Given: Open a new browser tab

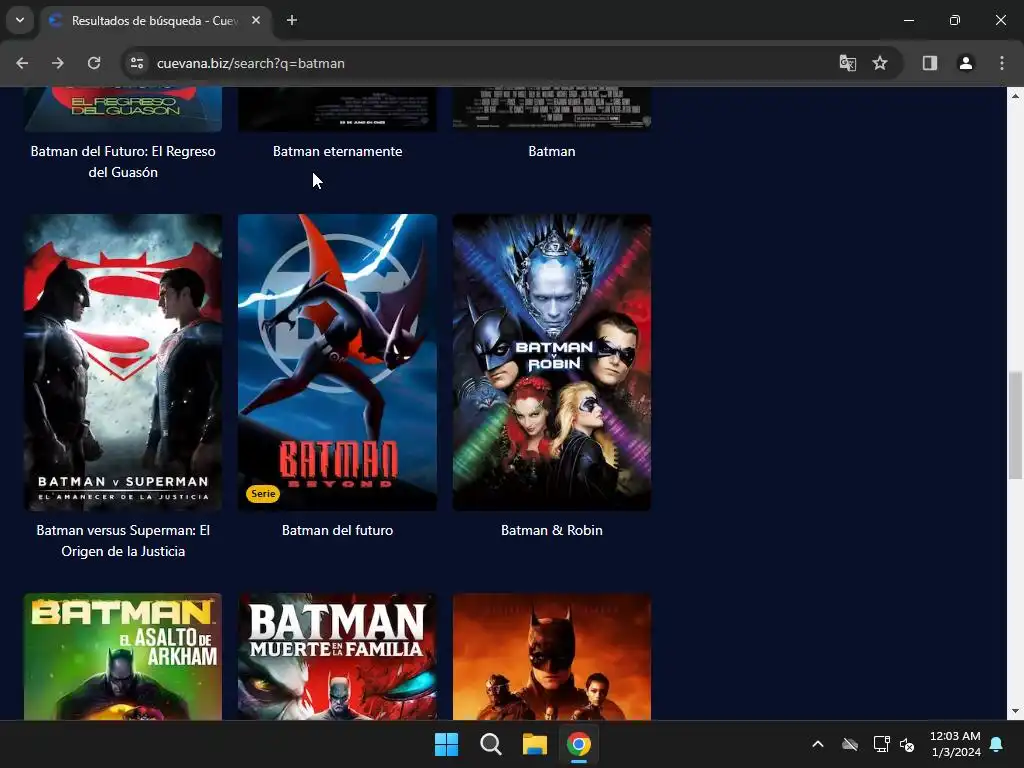Looking at the screenshot, I should [292, 20].
